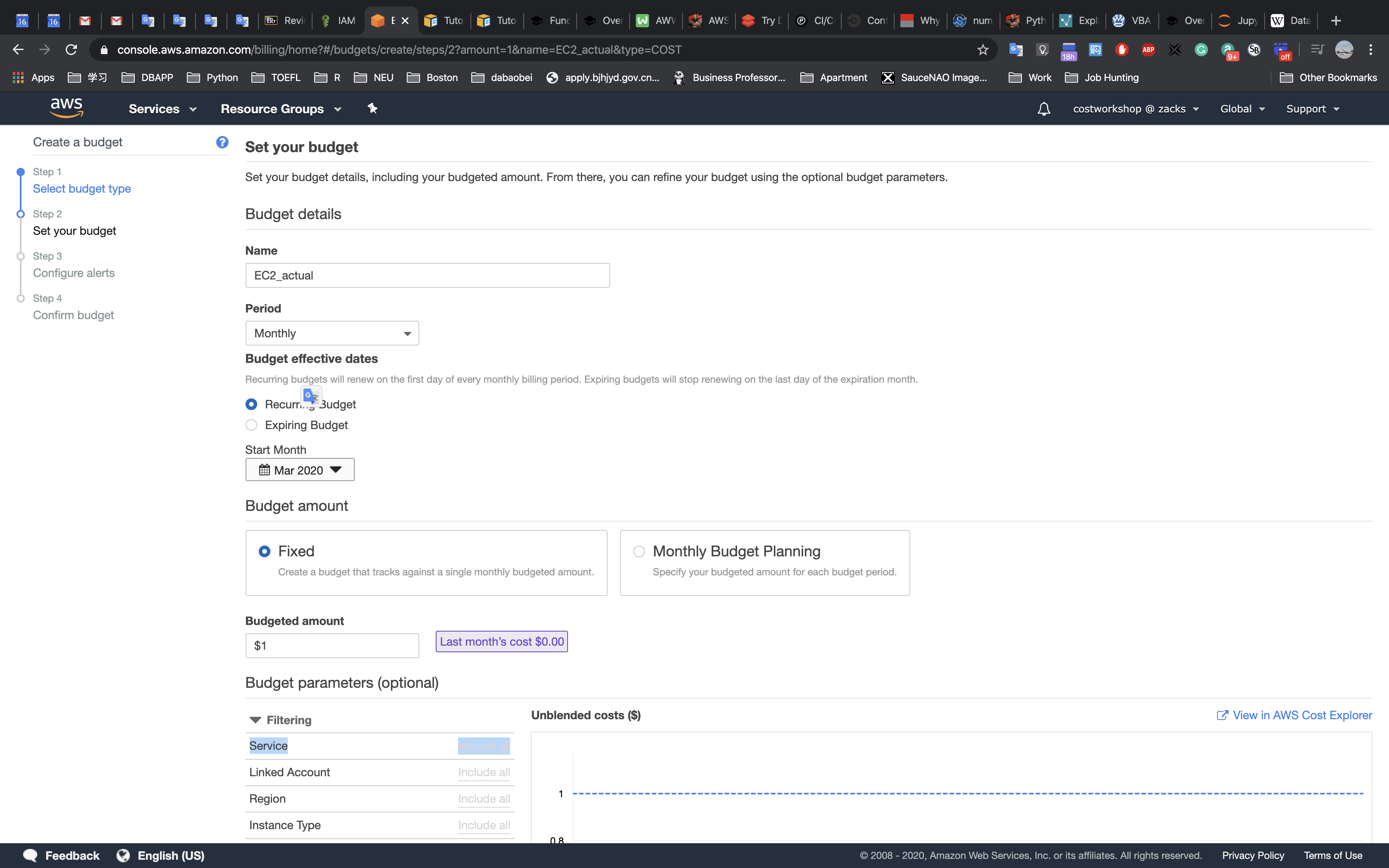Go back to Select budget type step
This screenshot has width=1389, height=868.
pyautogui.click(x=81, y=188)
